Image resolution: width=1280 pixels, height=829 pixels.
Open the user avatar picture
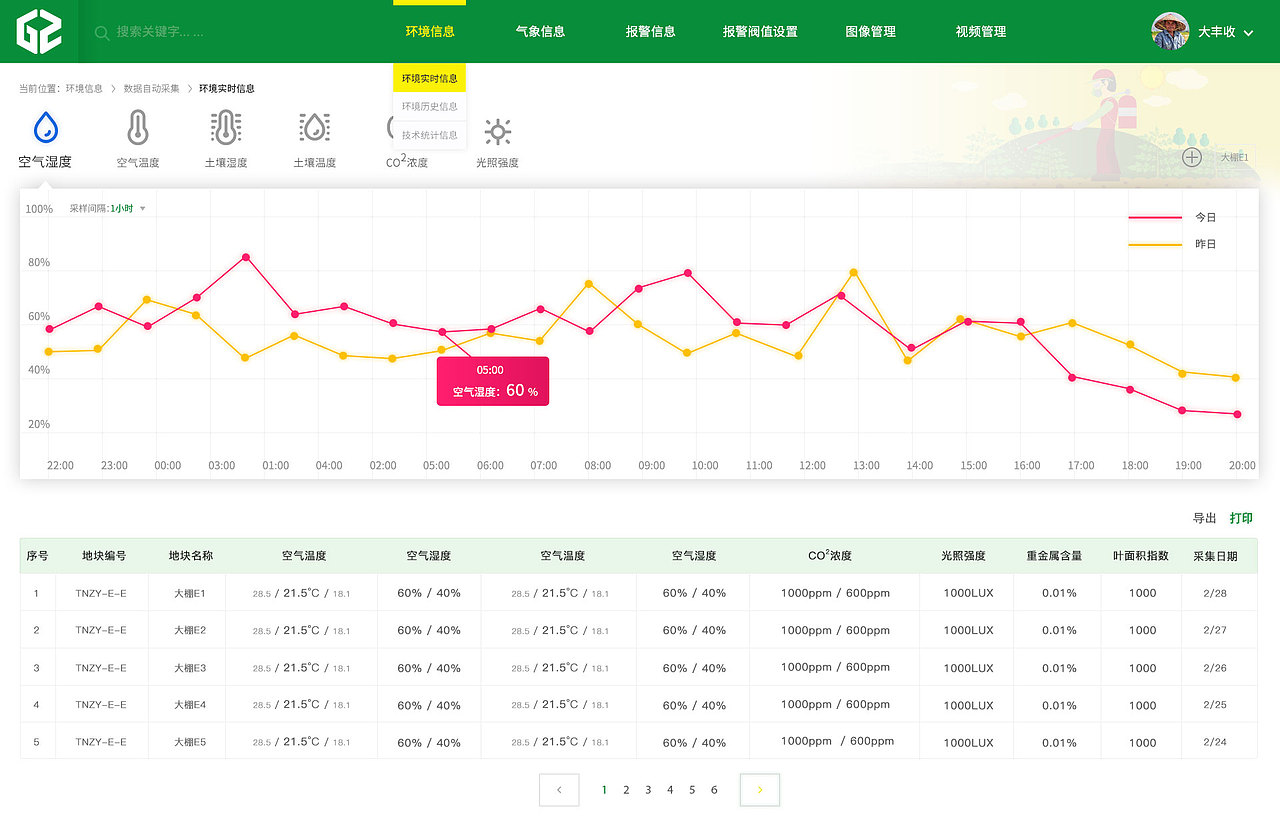(x=1170, y=31)
